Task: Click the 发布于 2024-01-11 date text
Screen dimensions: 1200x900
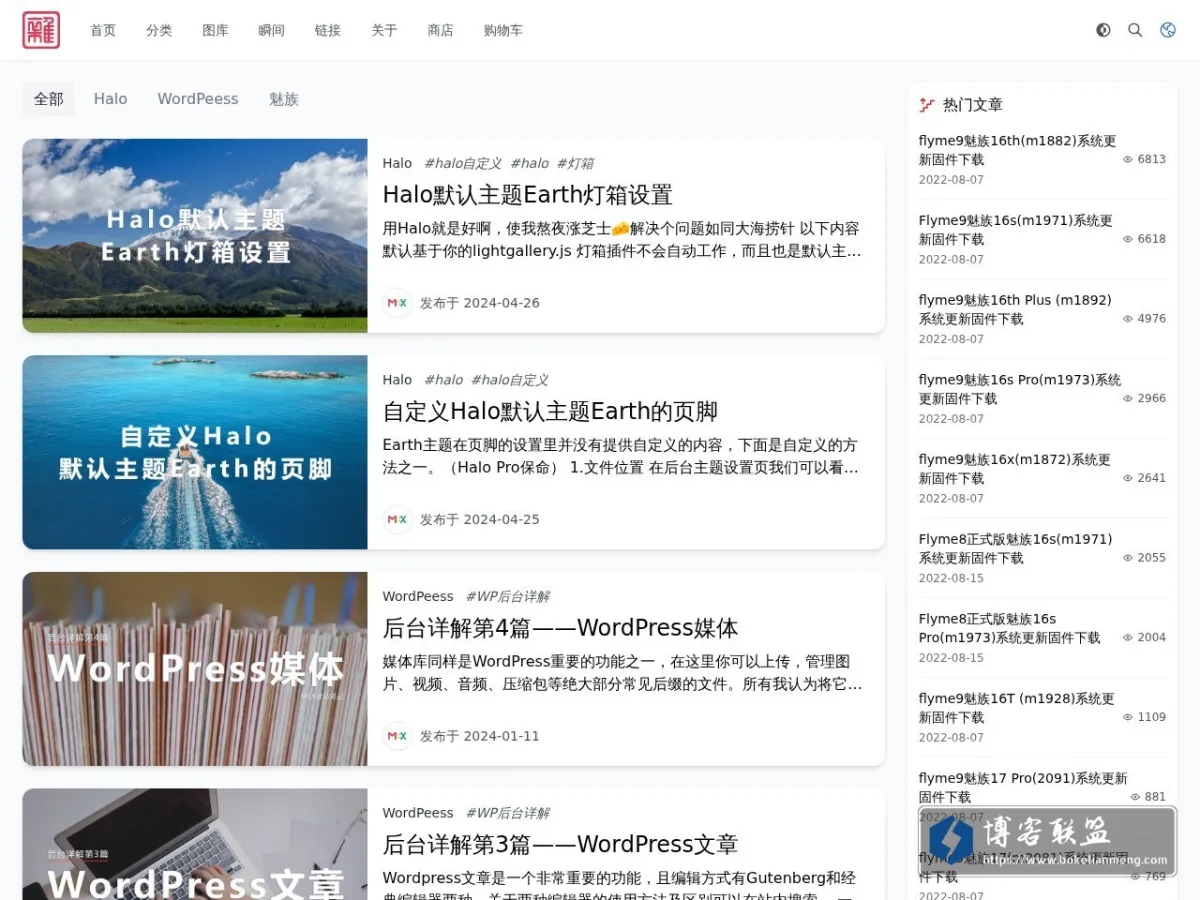Action: point(479,736)
